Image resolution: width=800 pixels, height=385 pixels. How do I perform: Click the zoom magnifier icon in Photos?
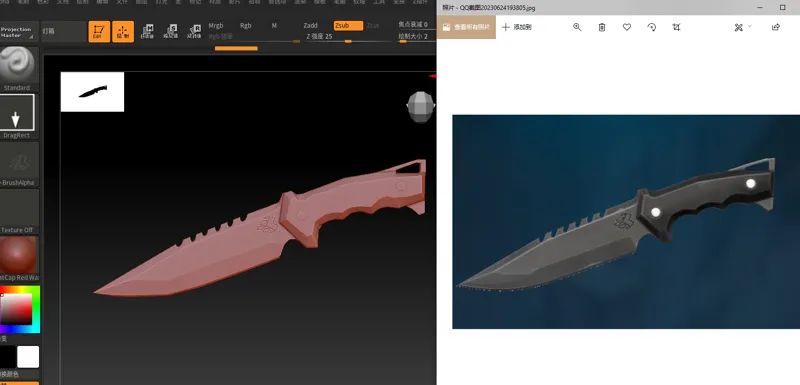coord(577,27)
